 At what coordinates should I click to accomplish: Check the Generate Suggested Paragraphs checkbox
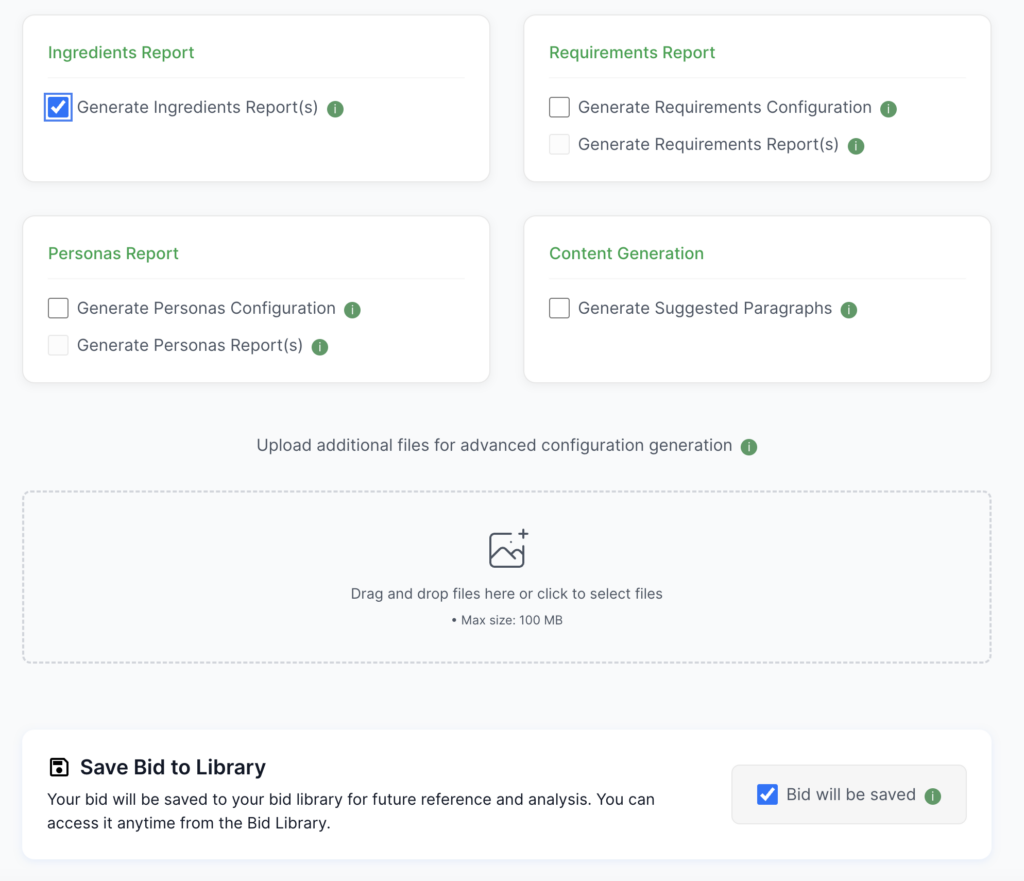(x=559, y=308)
